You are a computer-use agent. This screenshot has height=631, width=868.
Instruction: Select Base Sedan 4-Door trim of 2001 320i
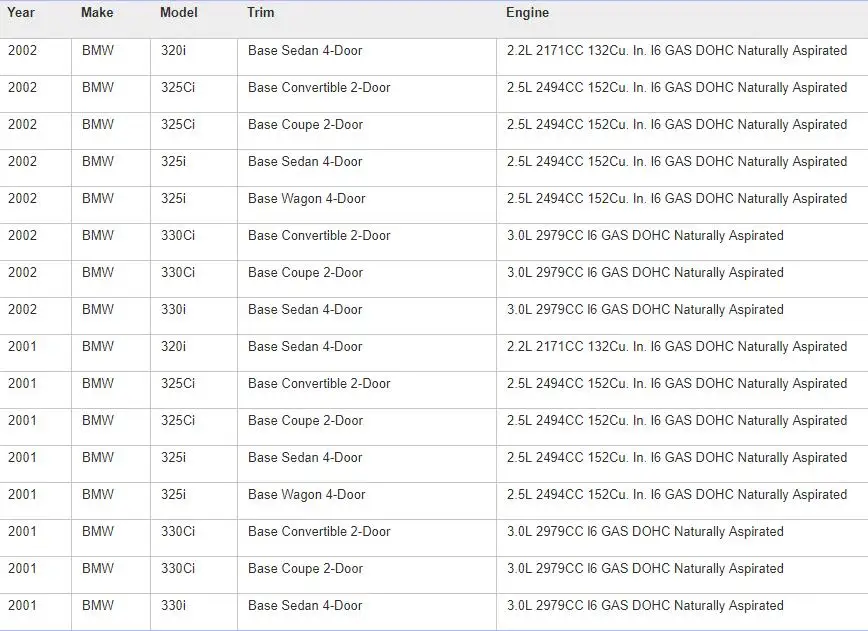(x=305, y=346)
